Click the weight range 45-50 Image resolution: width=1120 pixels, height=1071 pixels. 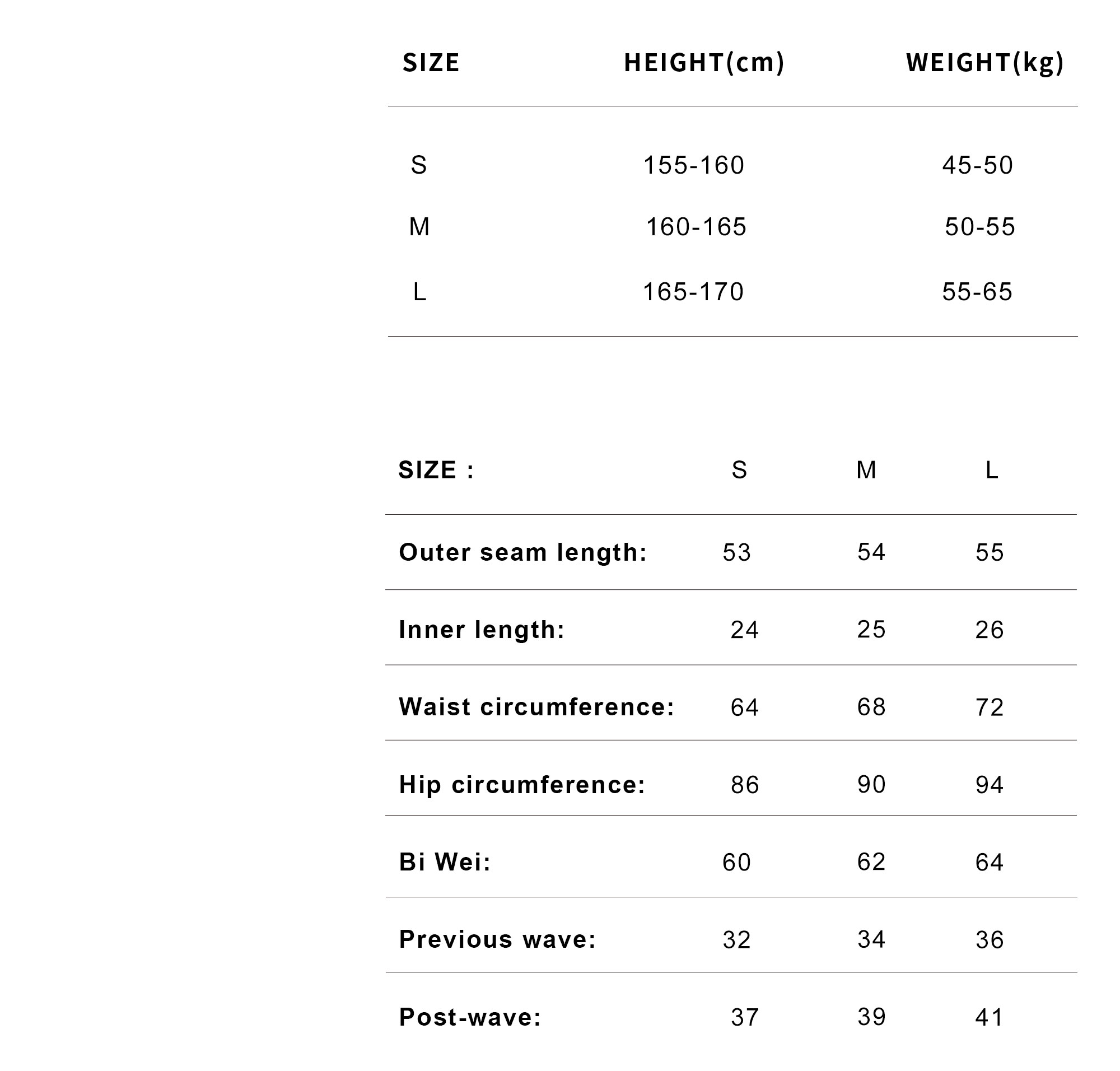[x=977, y=165]
